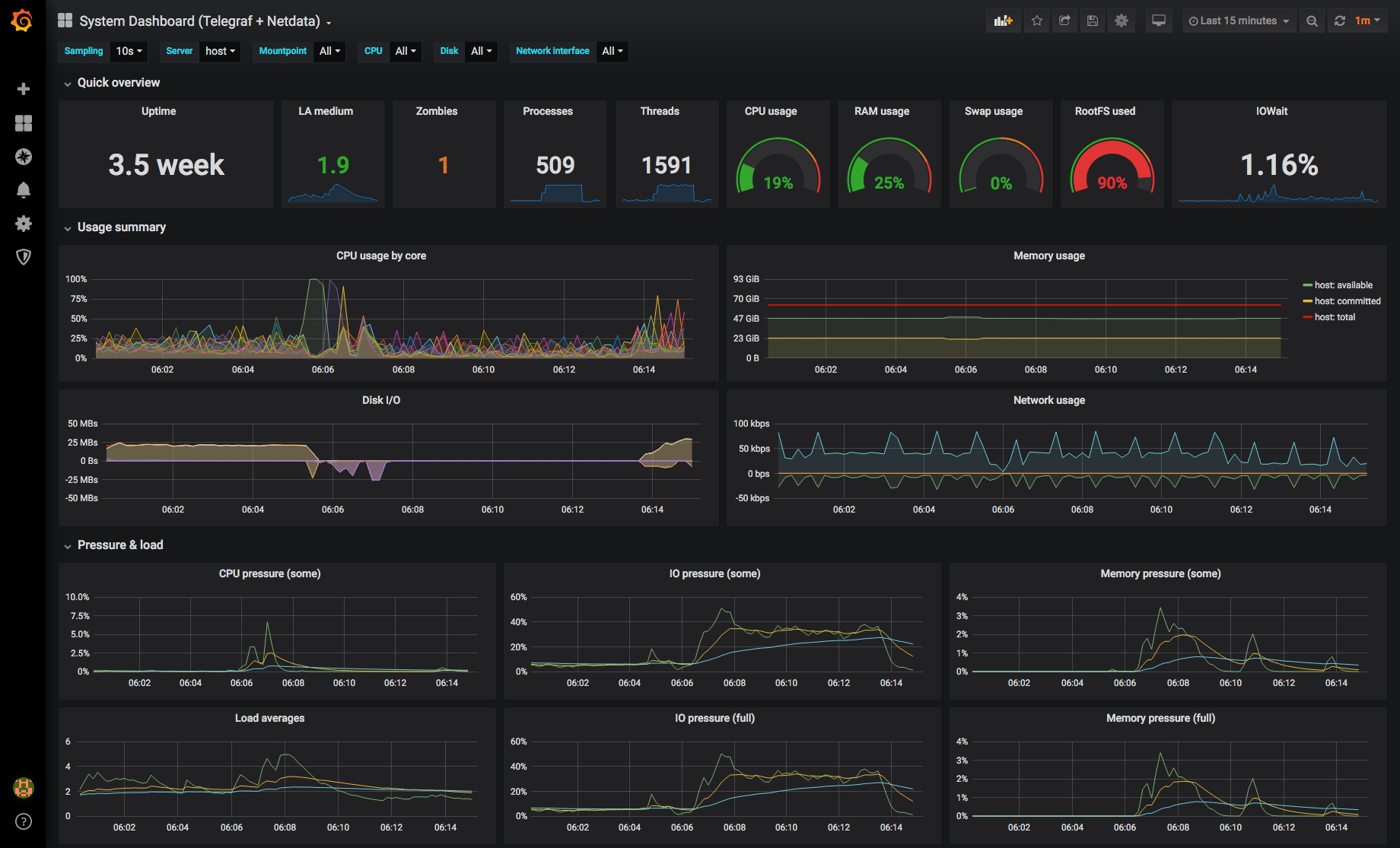
Task: Open the Disk I/O panel title menu
Action: coord(381,400)
